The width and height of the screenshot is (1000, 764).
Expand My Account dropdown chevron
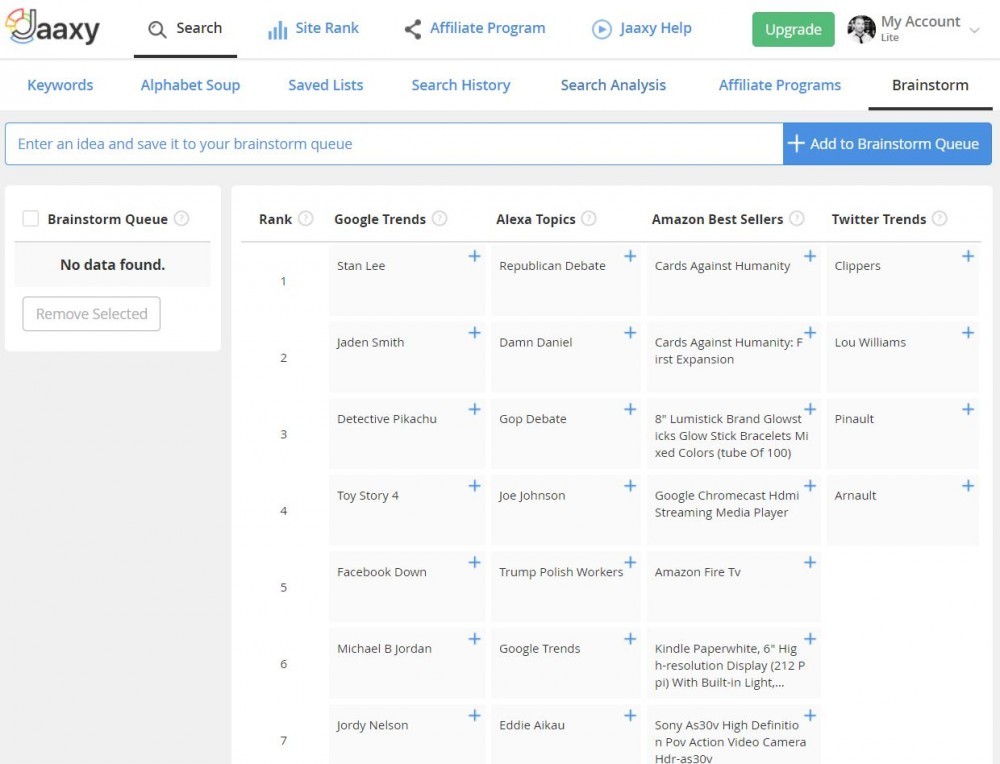[974, 30]
